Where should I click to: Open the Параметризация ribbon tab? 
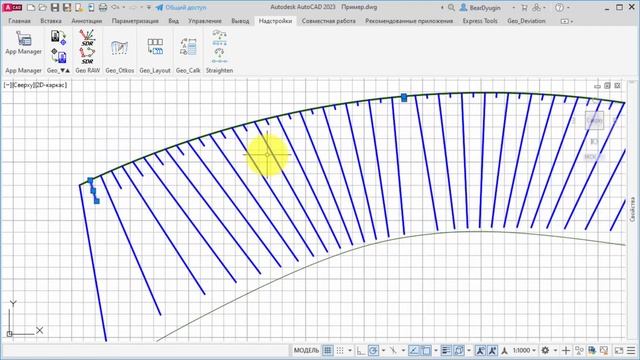[135, 21]
